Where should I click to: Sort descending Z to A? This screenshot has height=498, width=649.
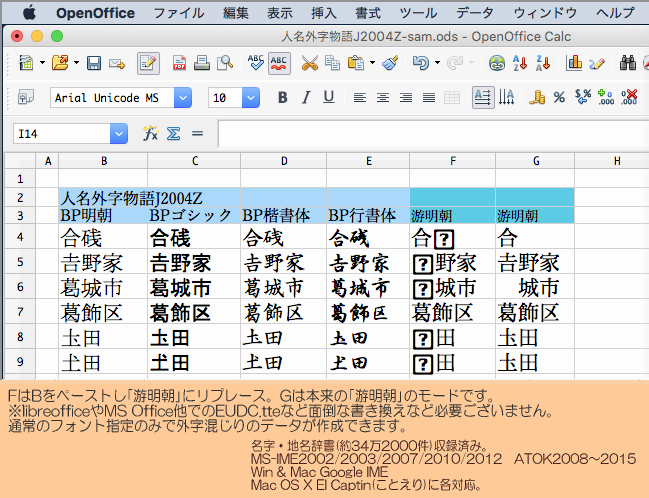click(x=543, y=63)
